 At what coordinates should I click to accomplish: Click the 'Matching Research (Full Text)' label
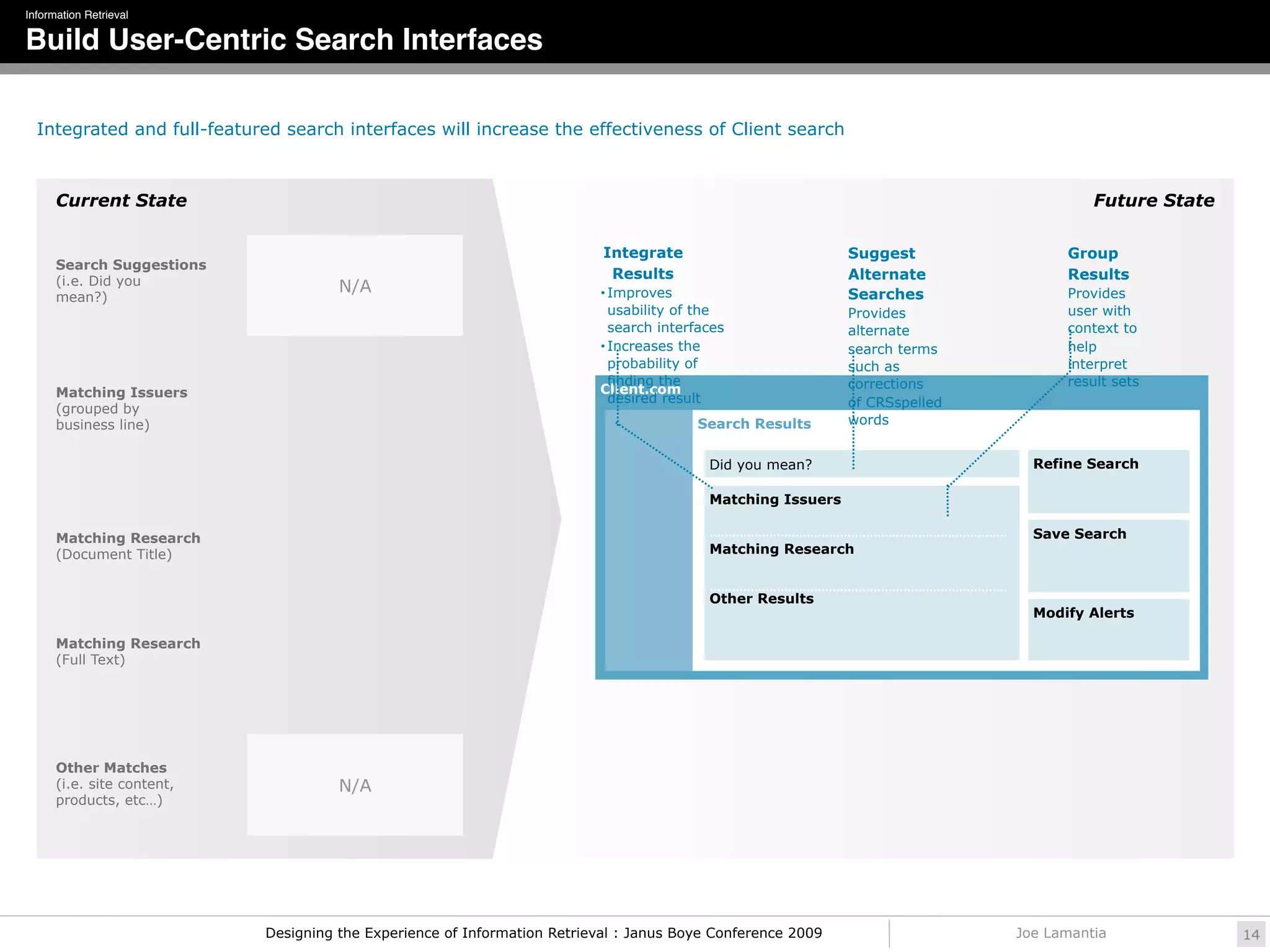128,651
